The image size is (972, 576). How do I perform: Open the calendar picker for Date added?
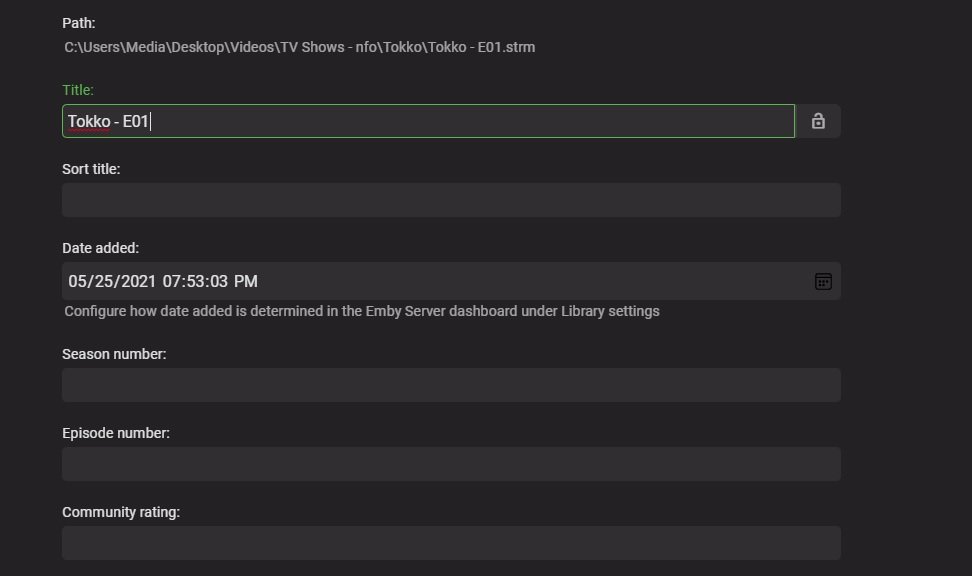[x=823, y=281]
